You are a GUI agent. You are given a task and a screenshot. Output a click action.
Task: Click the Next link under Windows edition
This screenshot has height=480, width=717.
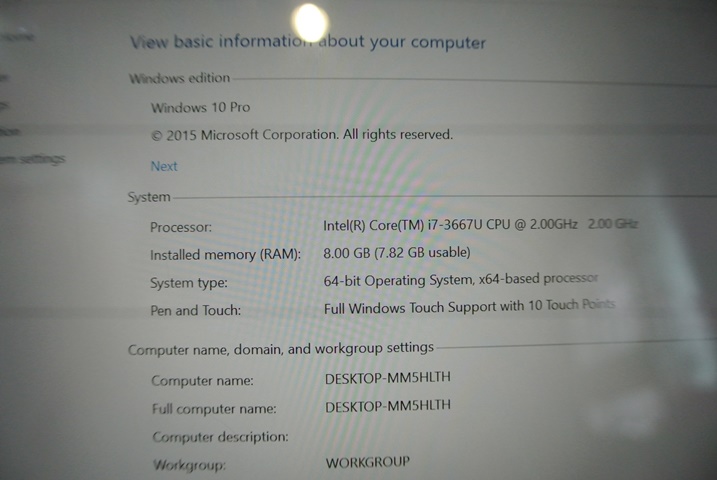pyautogui.click(x=164, y=166)
